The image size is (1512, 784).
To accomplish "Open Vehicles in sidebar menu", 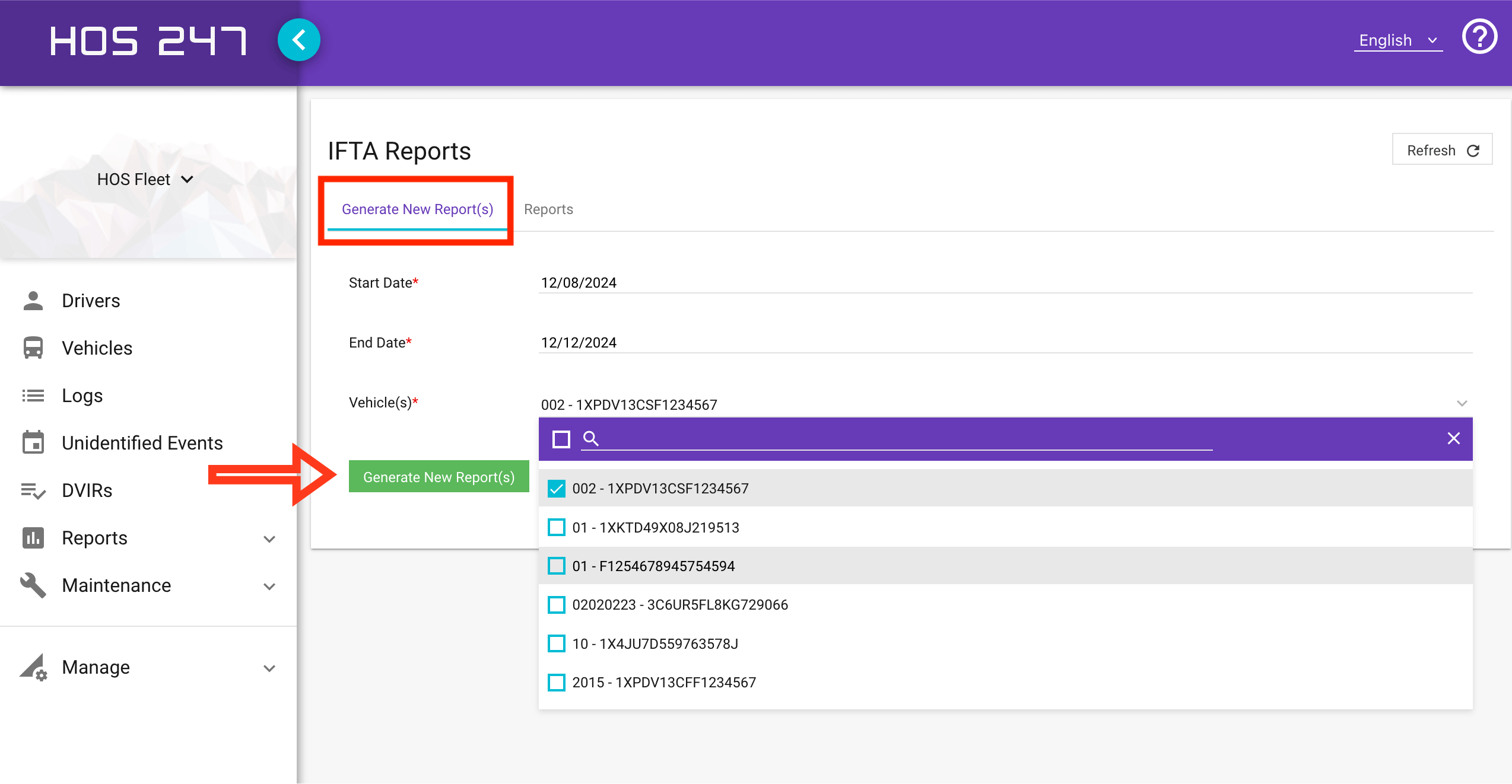I will (97, 348).
